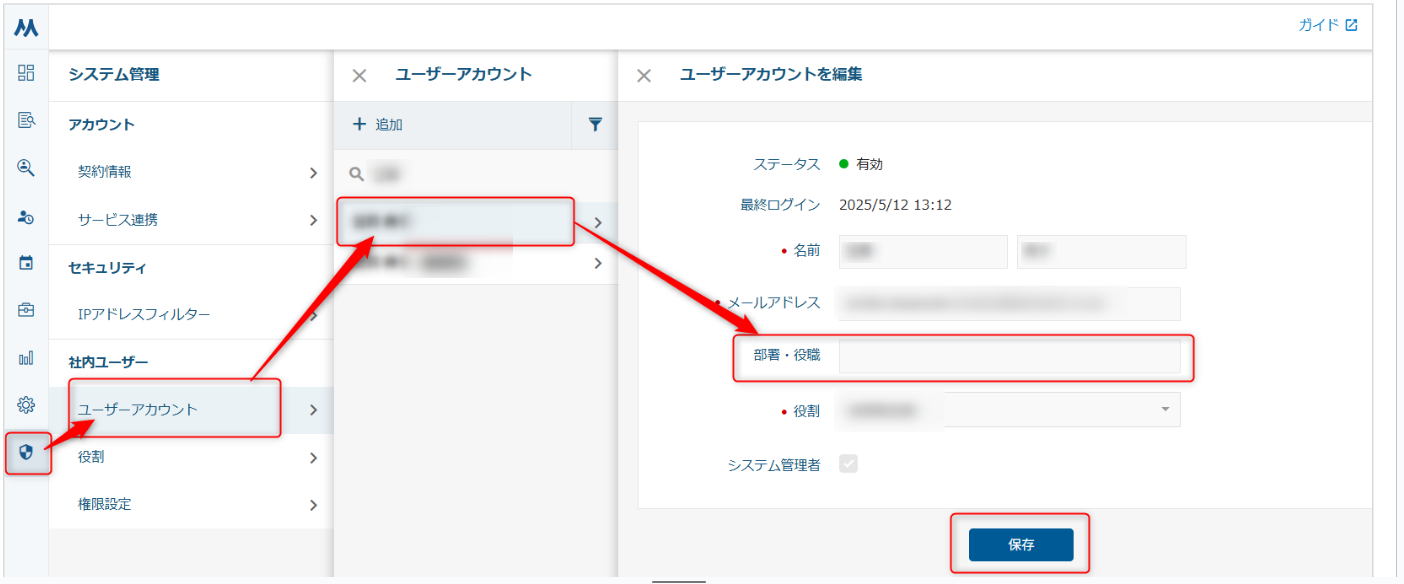This screenshot has width=1404, height=584.
Task: Close the ユーザーアカウントを編集 panel
Action: 644,75
